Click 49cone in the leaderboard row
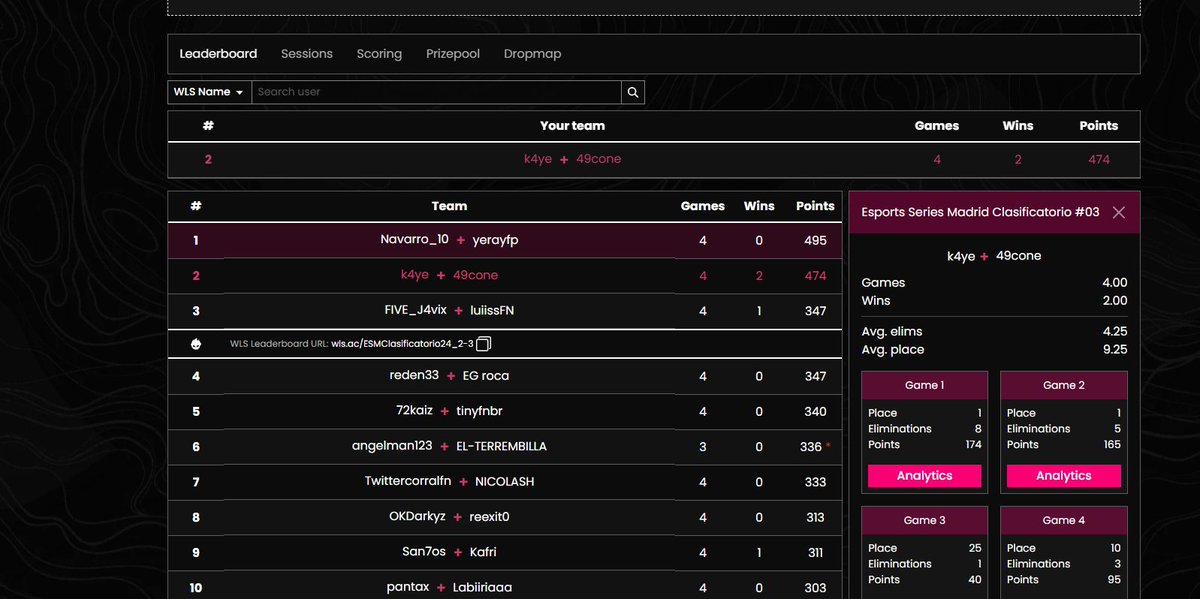Viewport: 1200px width, 599px height. coord(475,275)
